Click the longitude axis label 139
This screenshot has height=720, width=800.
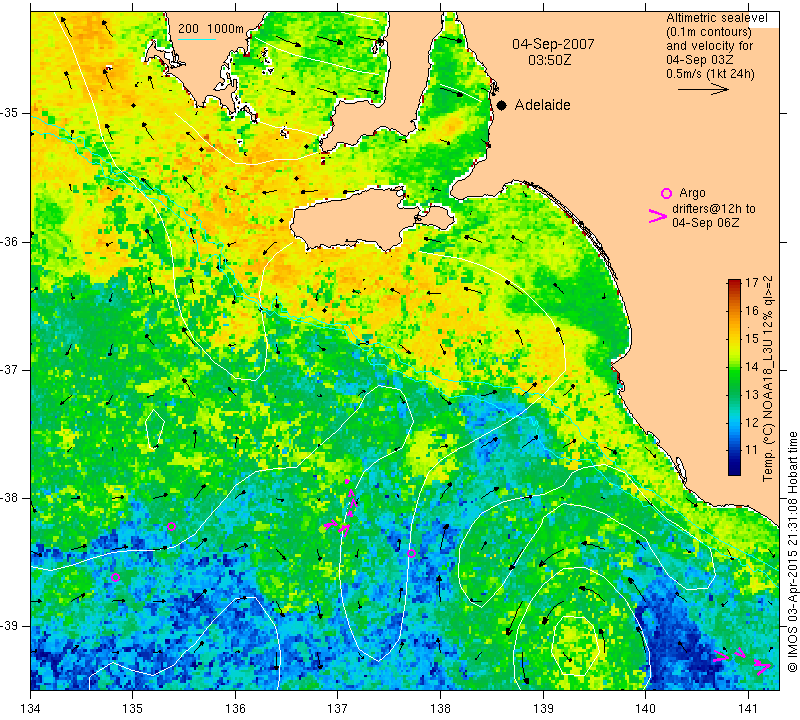point(543,709)
